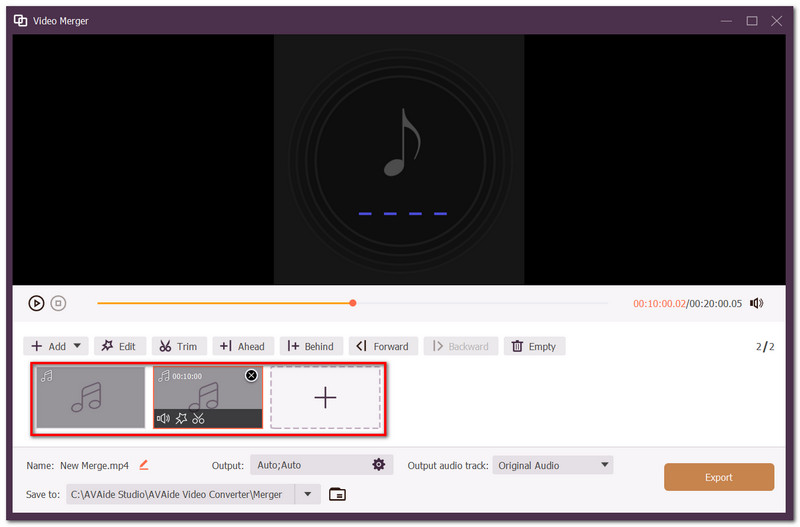
Task: Open the Add dropdown arrow
Action: [x=77, y=346]
